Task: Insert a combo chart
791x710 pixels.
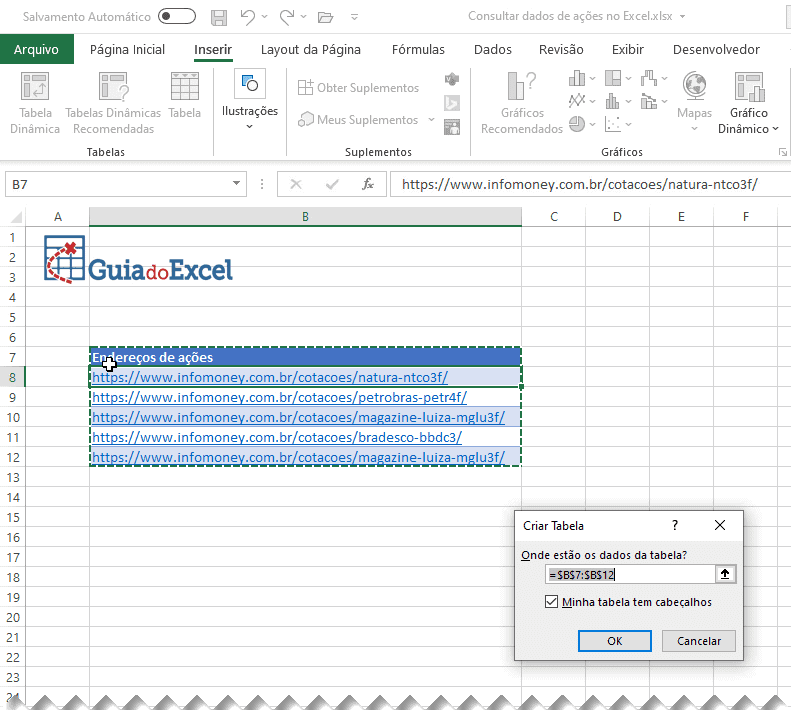Action: point(654,101)
